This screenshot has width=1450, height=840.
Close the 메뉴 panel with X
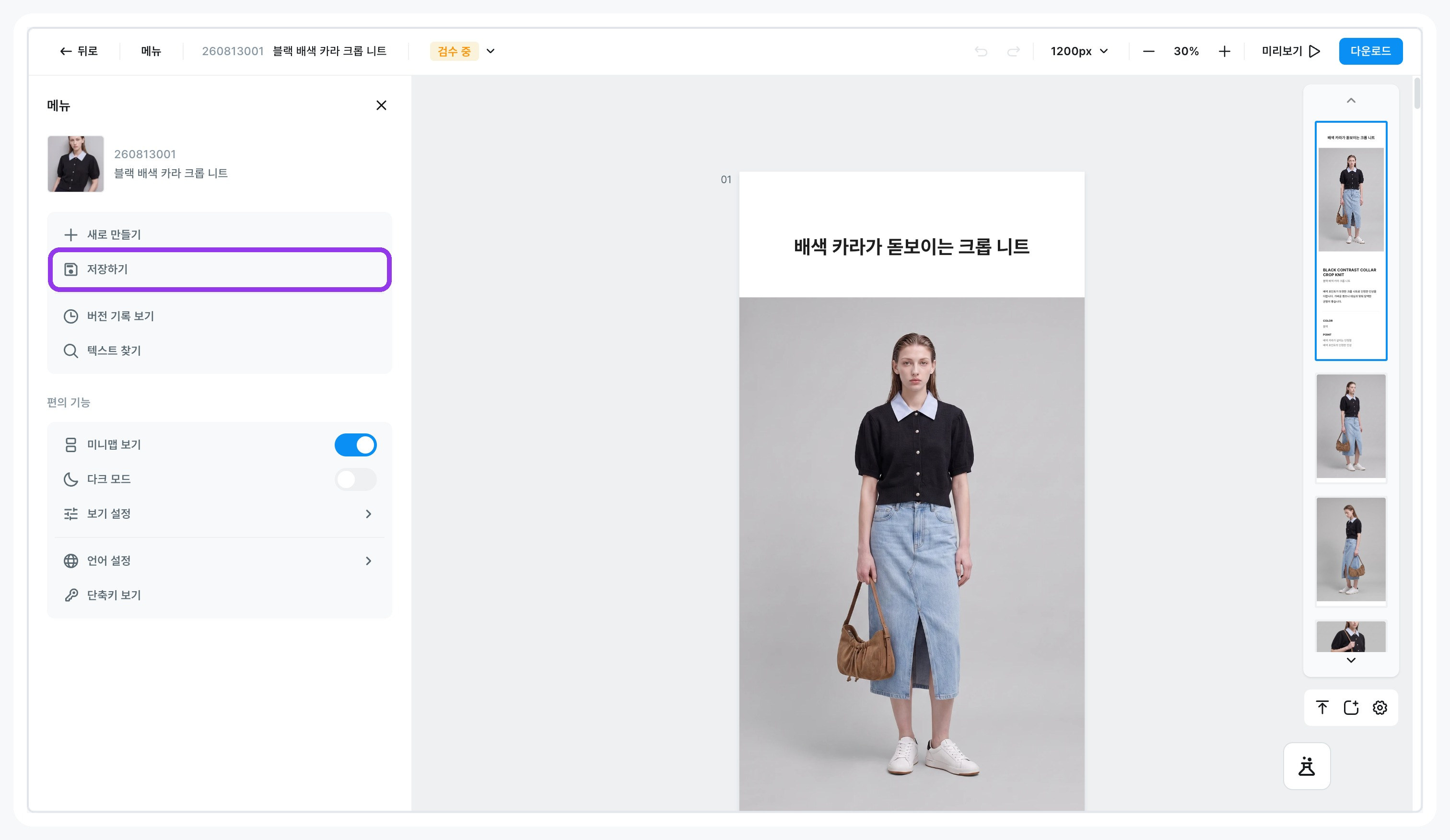[381, 105]
